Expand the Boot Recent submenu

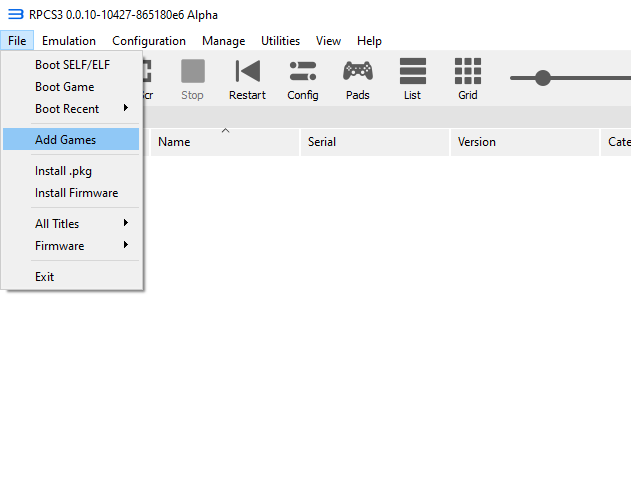71,109
